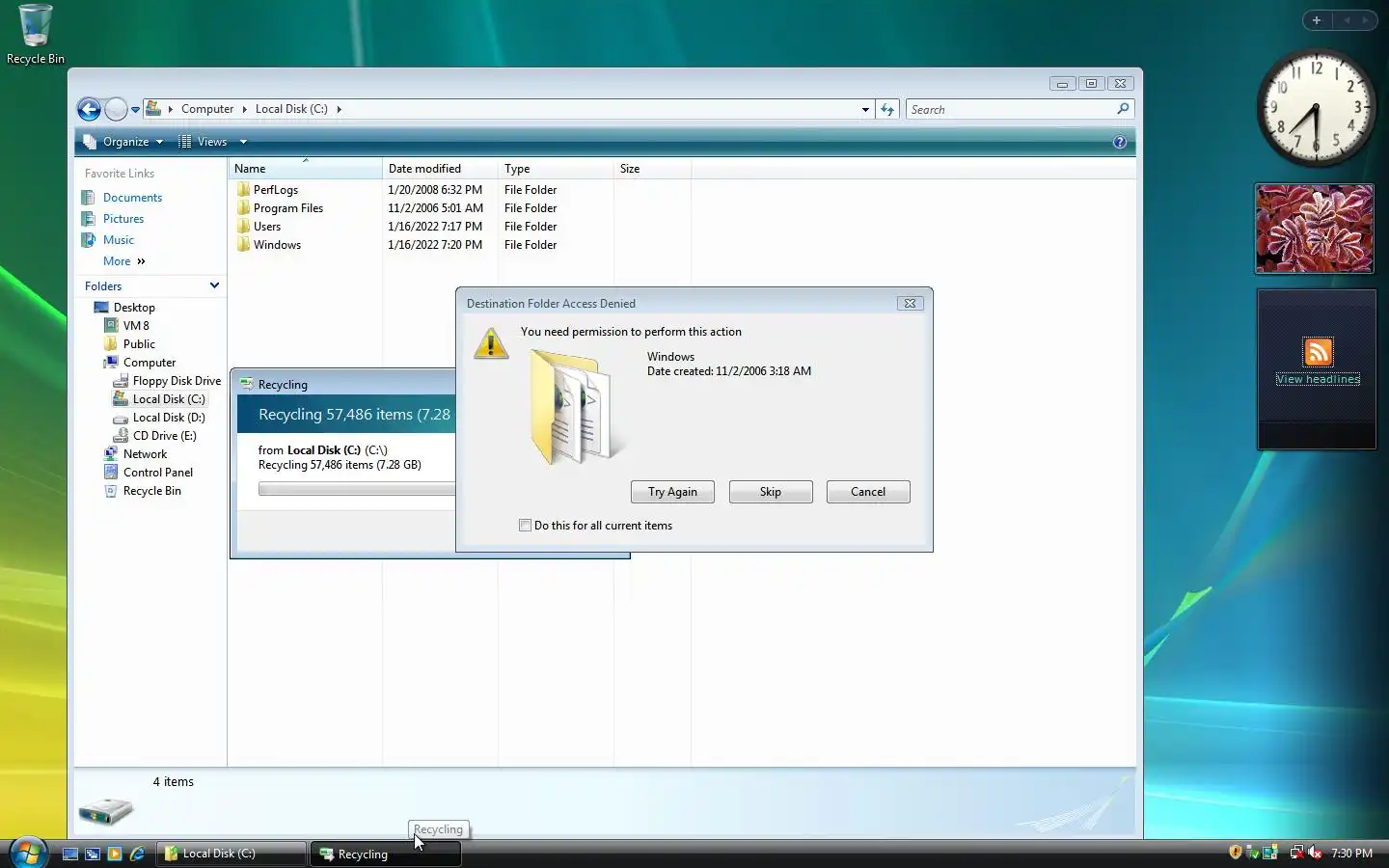Click the Try Again button
1389x868 pixels.
[x=672, y=492]
